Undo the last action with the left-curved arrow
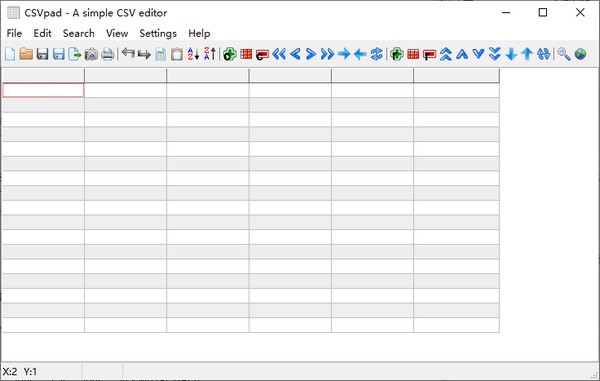The height and width of the screenshot is (381, 600). click(x=128, y=53)
